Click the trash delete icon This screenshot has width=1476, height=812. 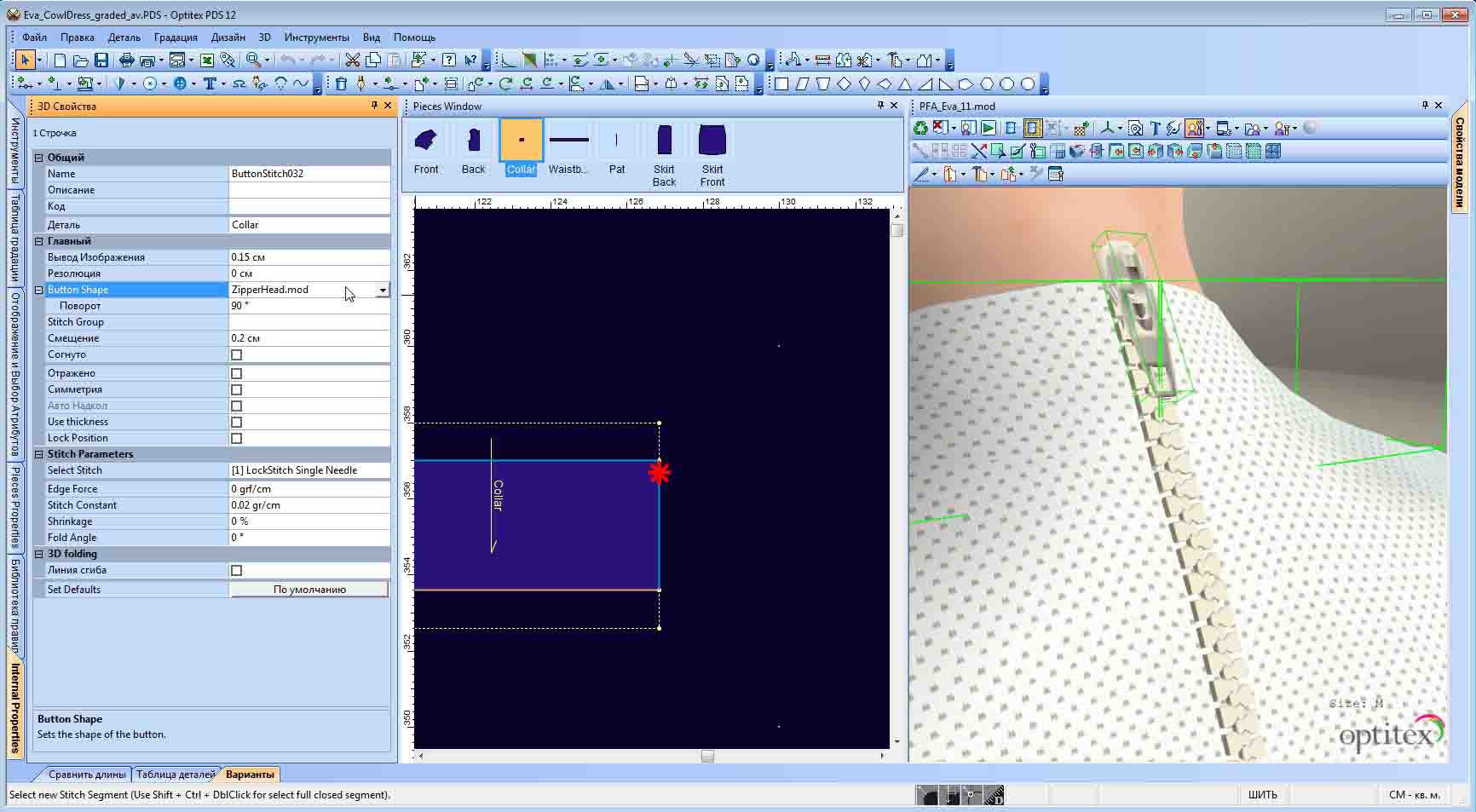tap(341, 84)
